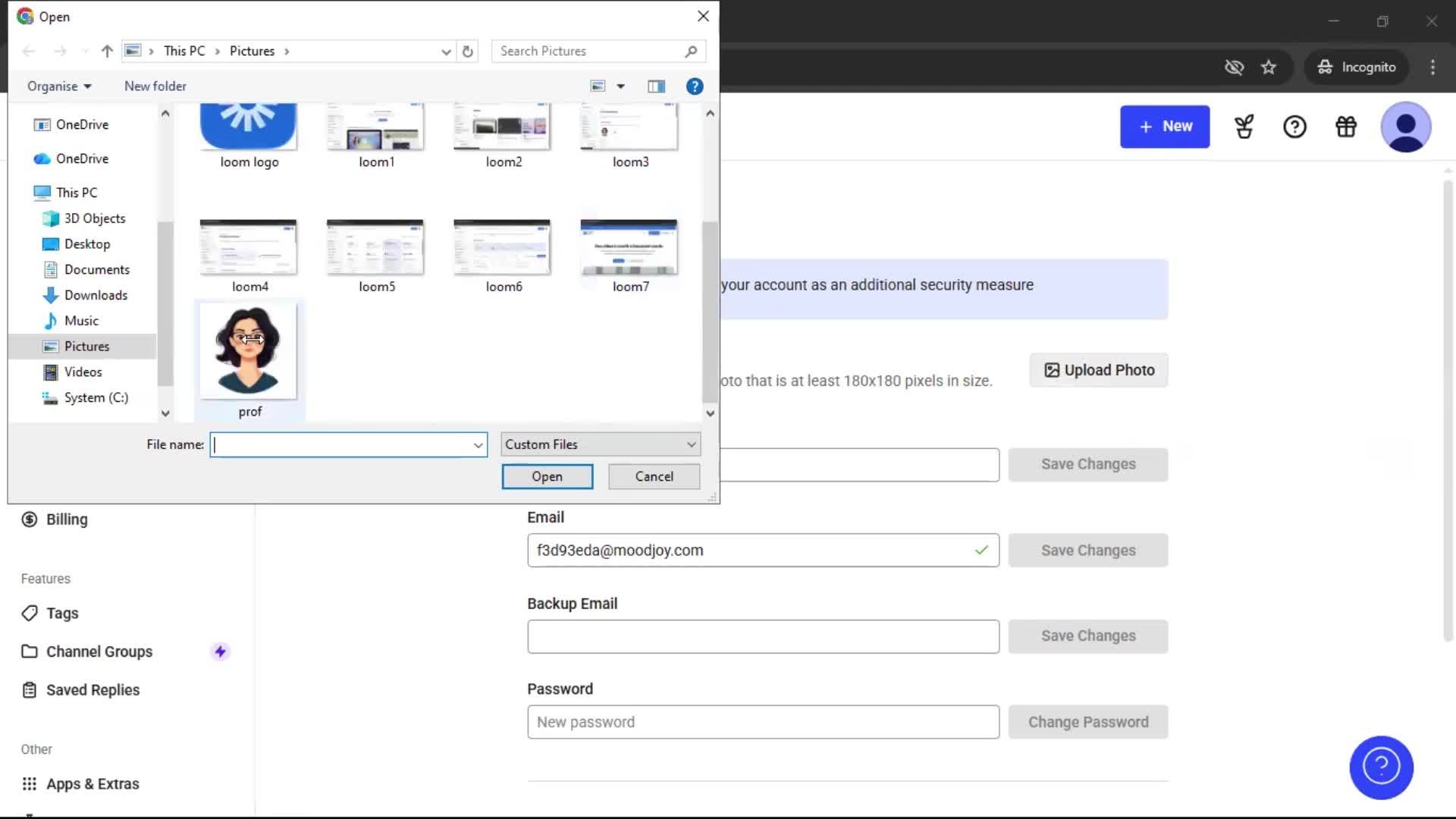
Task: Select the prof image thumbnail
Action: 249,351
